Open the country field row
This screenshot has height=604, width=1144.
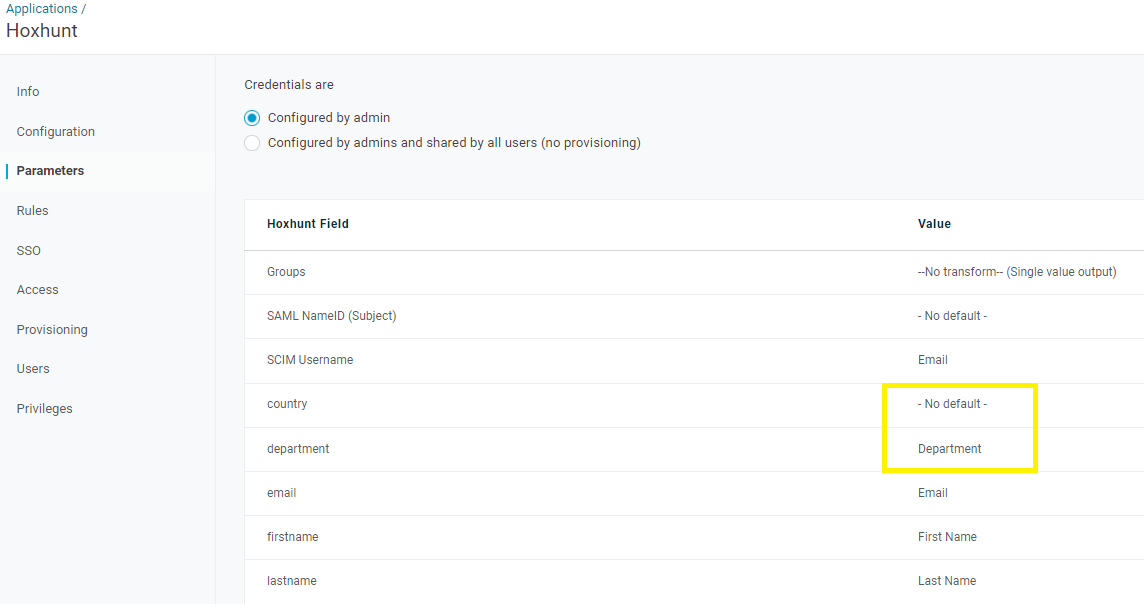pos(694,404)
